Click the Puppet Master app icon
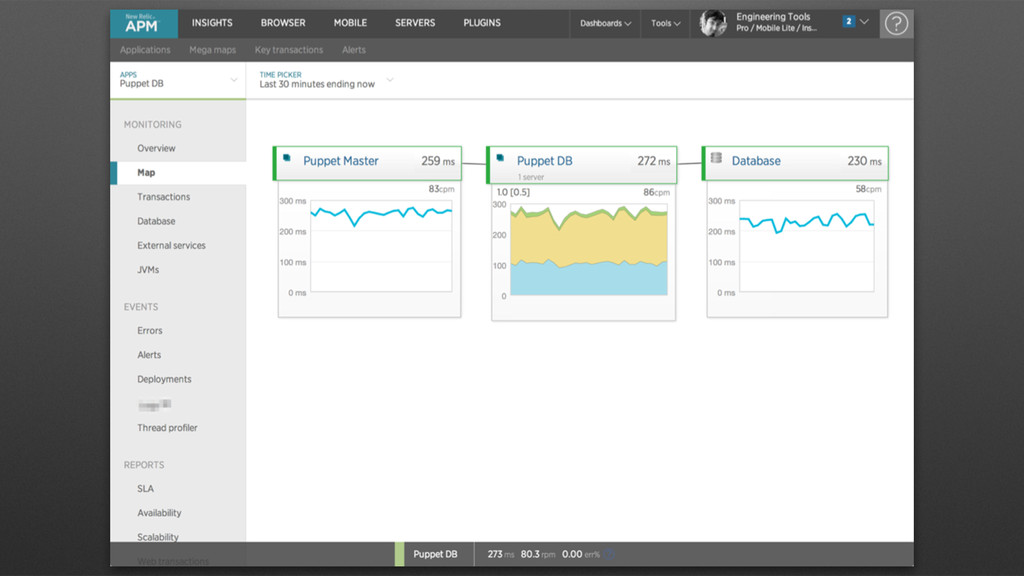This screenshot has height=576, width=1024. pos(287,158)
